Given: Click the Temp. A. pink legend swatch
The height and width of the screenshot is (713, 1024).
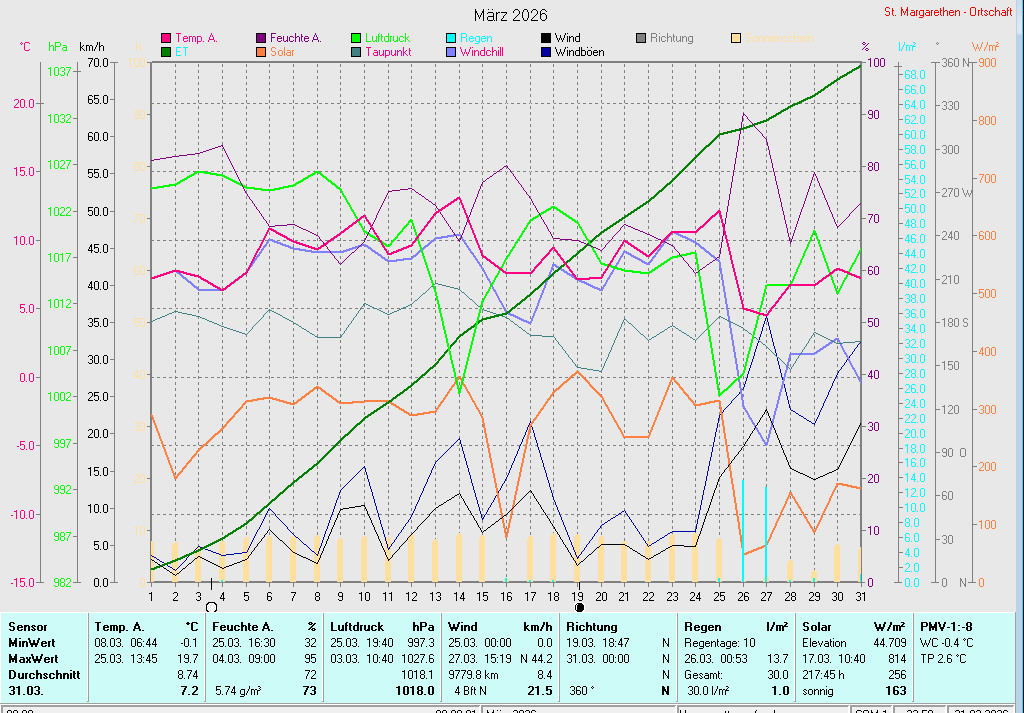Looking at the screenshot, I should pos(166,38).
